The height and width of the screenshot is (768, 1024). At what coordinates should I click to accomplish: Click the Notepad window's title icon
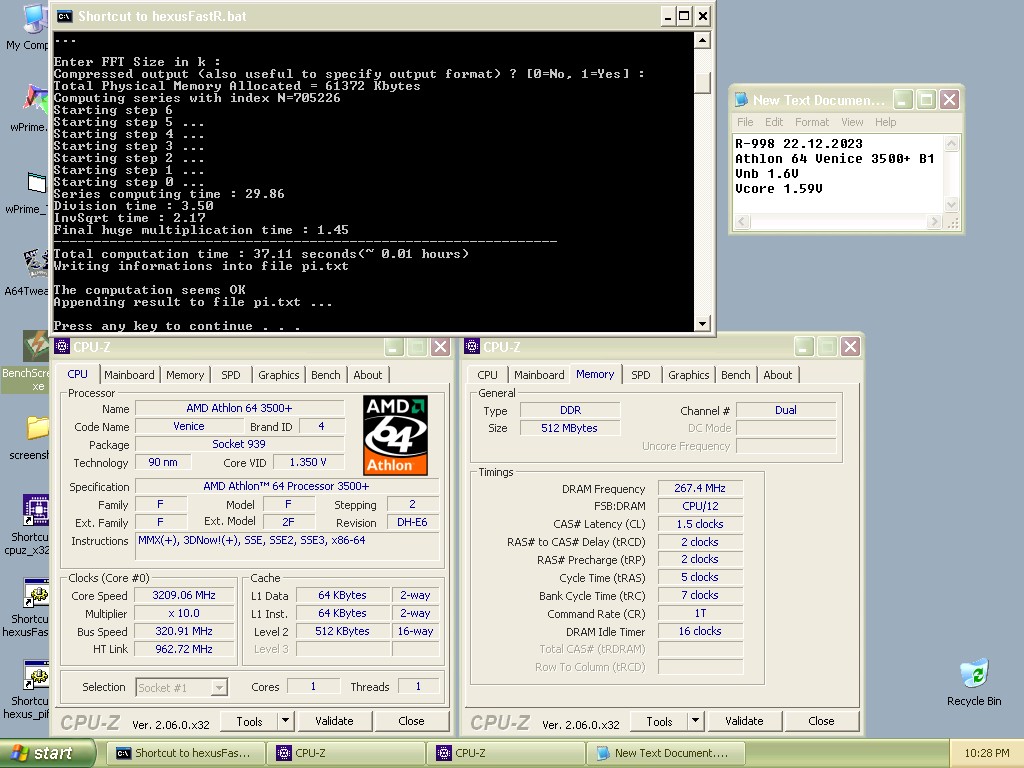point(741,100)
